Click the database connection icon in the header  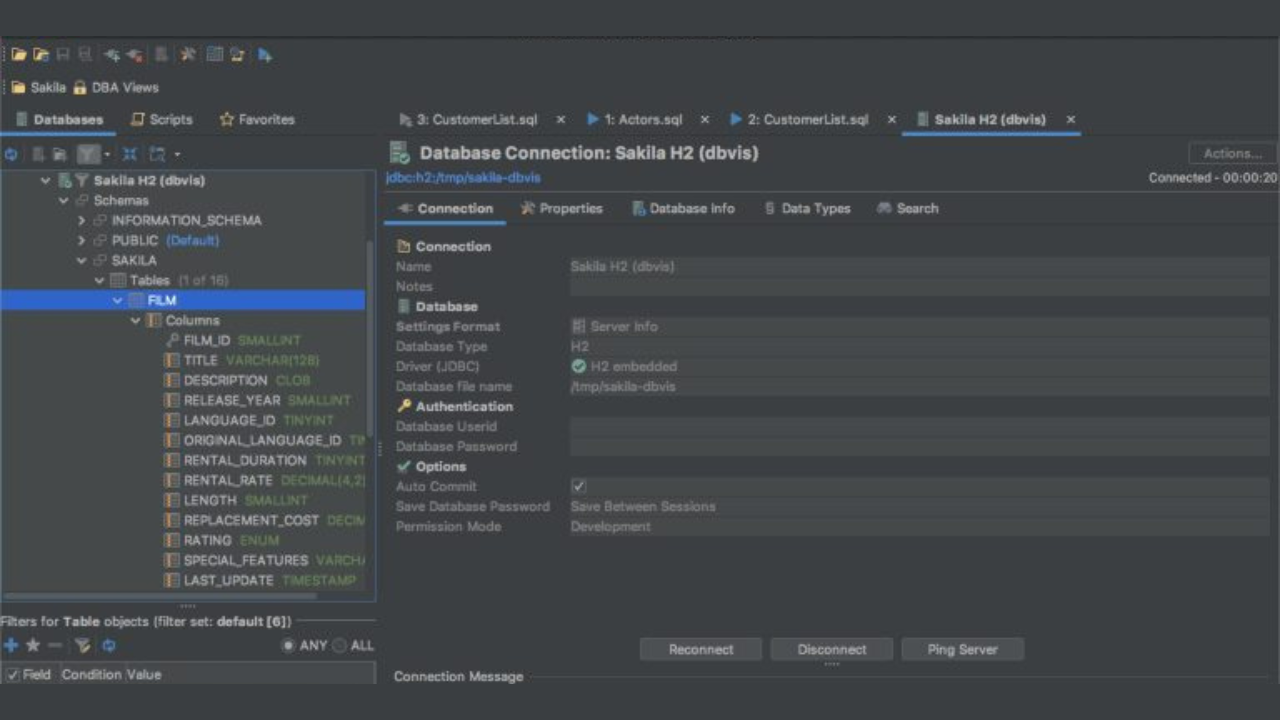pyautogui.click(x=399, y=153)
